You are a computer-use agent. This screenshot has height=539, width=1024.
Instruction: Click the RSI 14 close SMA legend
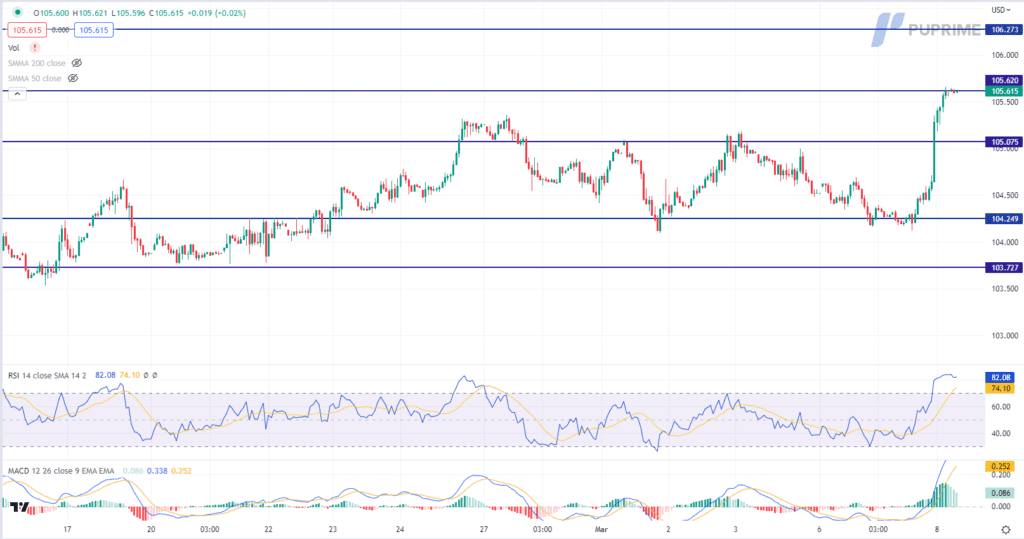[x=49, y=376]
